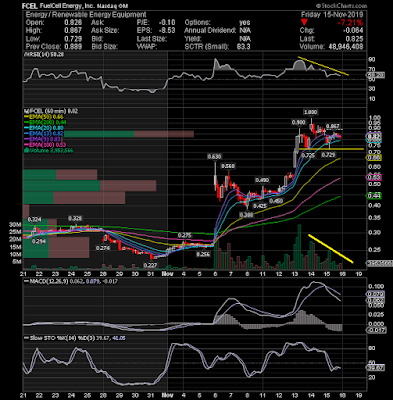Click the 0.900 price label

(298, 123)
